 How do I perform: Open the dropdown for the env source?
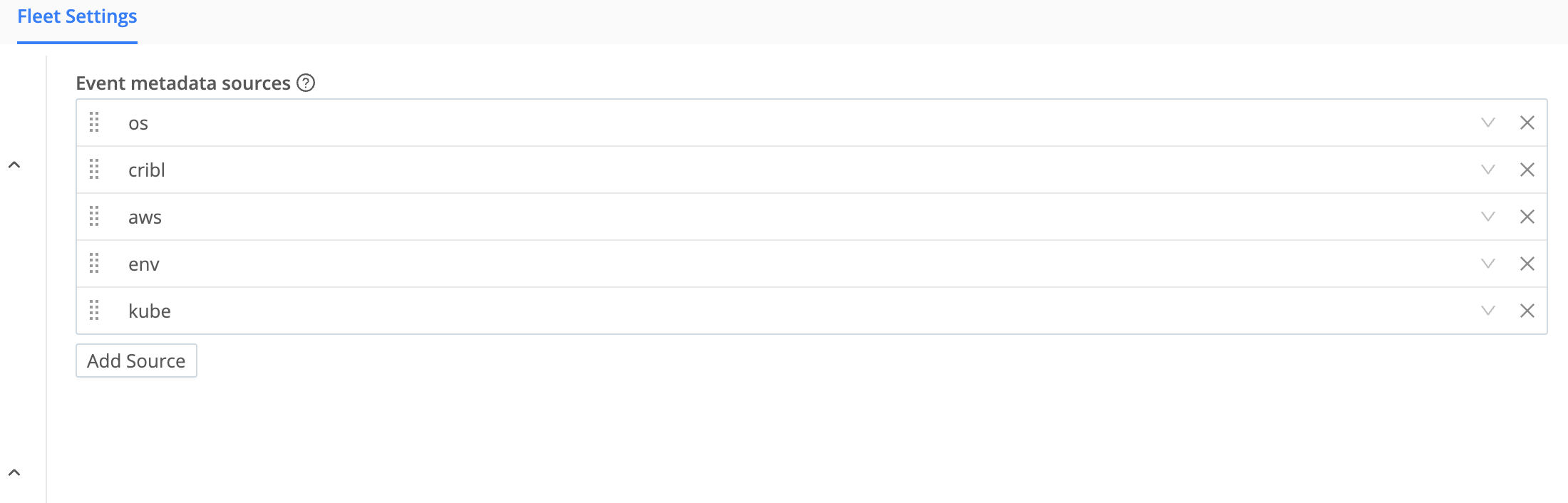(1487, 264)
